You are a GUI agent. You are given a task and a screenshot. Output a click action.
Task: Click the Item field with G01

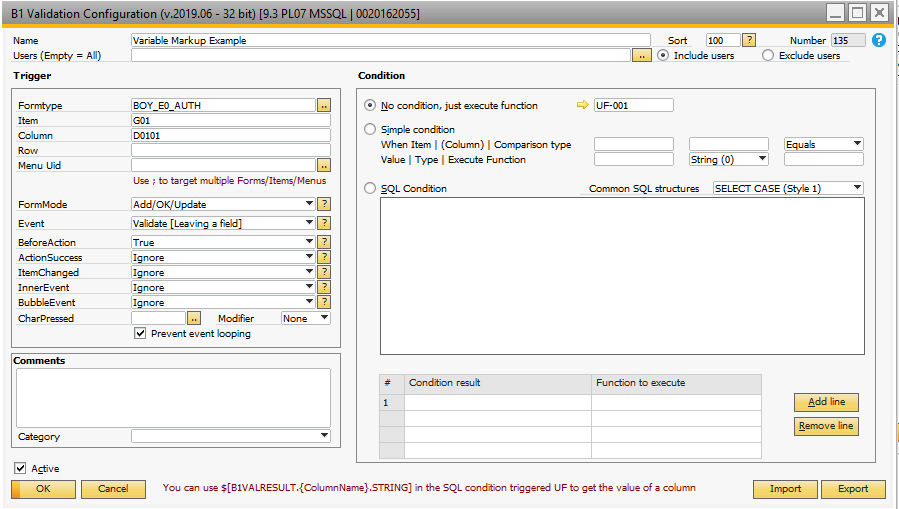click(231, 120)
